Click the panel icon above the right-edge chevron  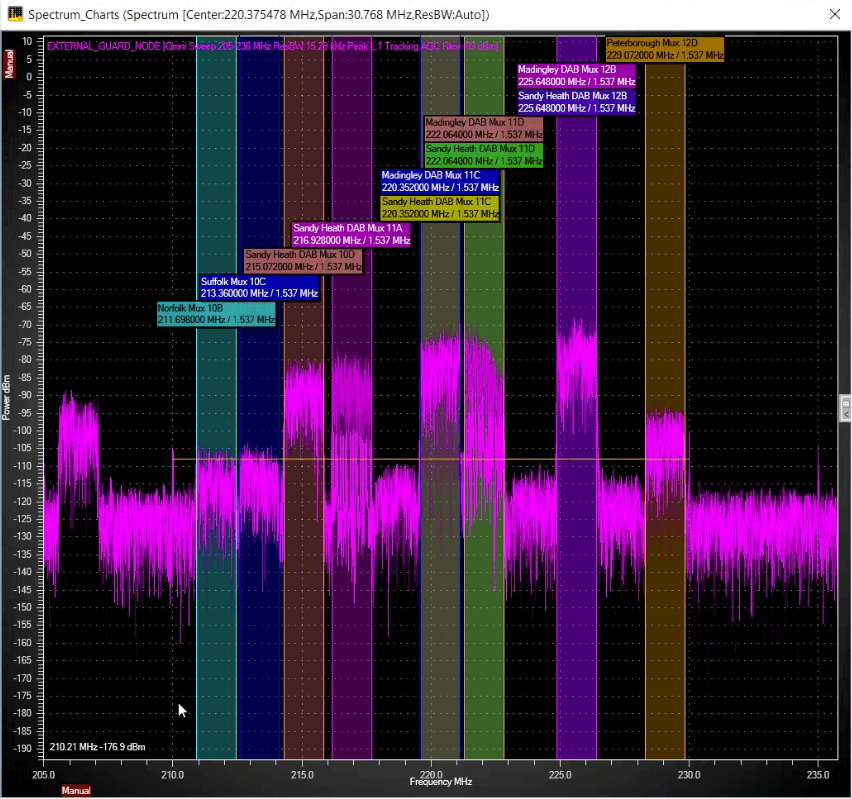(846, 404)
